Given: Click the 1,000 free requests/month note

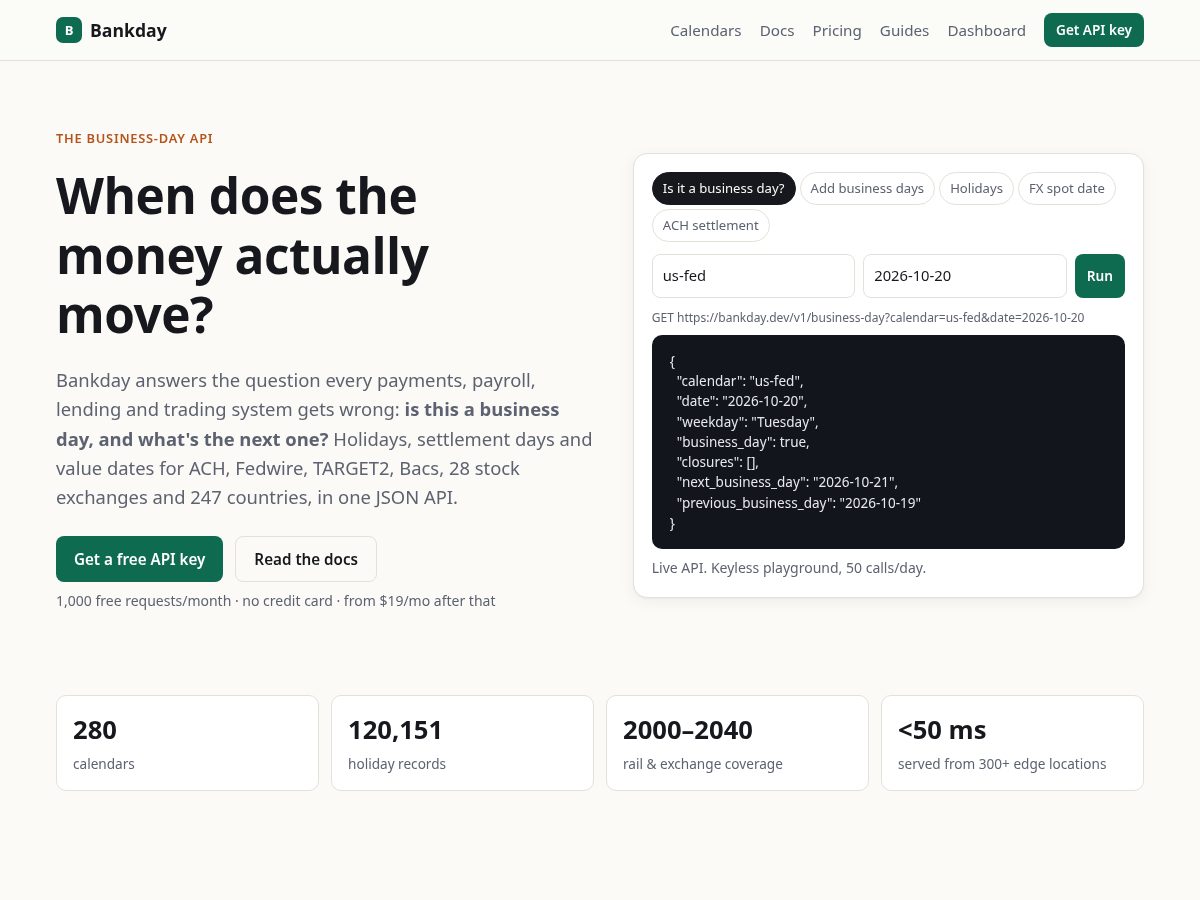Looking at the screenshot, I should [275, 601].
